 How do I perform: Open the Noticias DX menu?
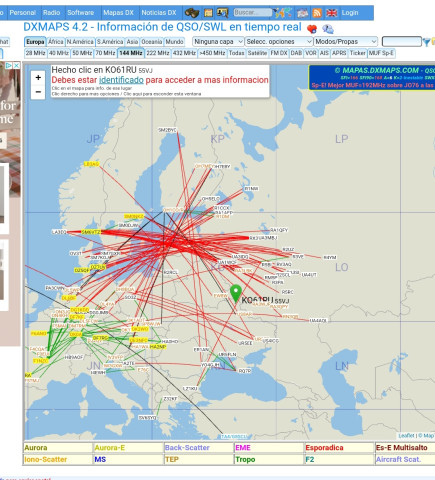tap(159, 13)
